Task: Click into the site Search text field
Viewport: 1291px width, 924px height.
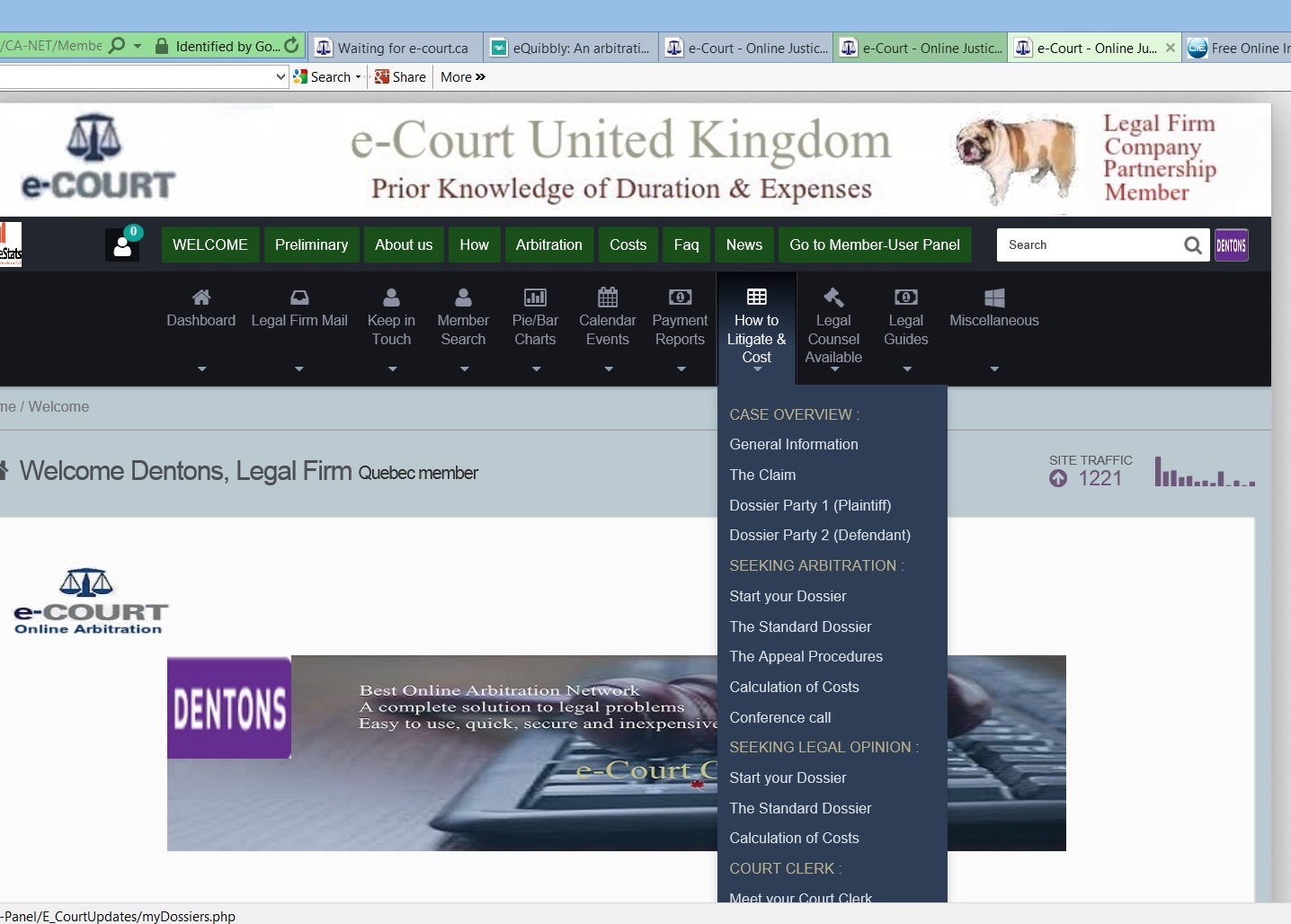Action: point(1088,244)
